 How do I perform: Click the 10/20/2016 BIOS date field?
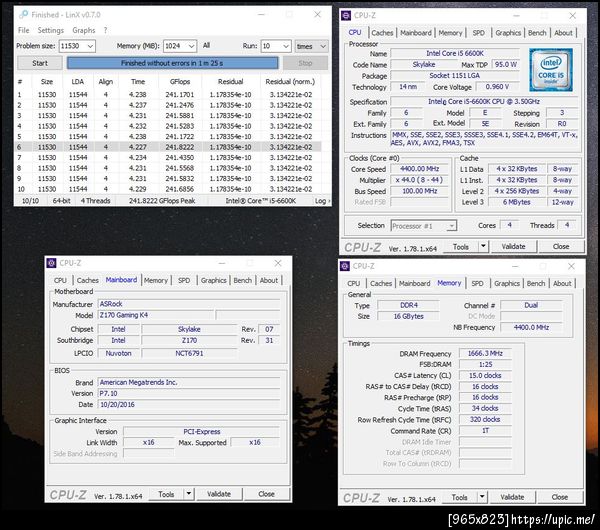(x=189, y=404)
